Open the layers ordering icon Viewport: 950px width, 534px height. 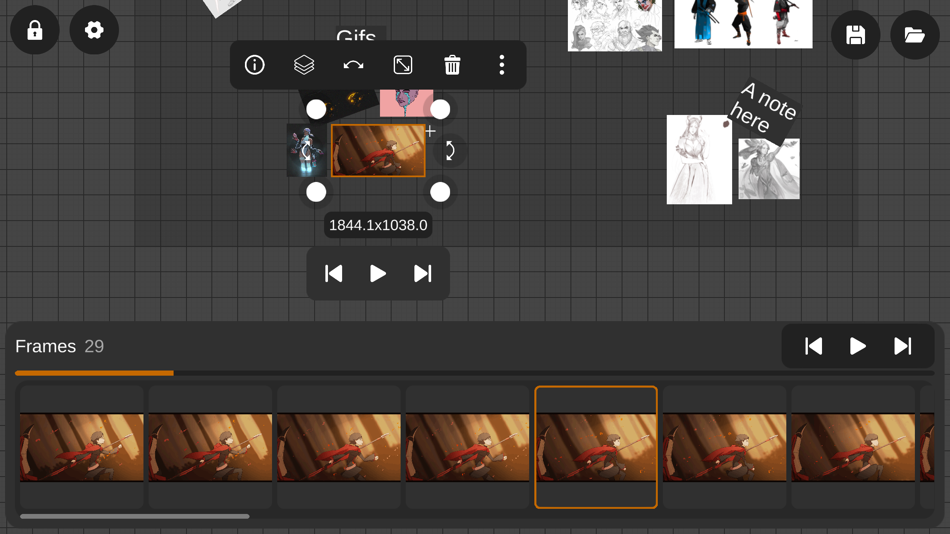304,65
